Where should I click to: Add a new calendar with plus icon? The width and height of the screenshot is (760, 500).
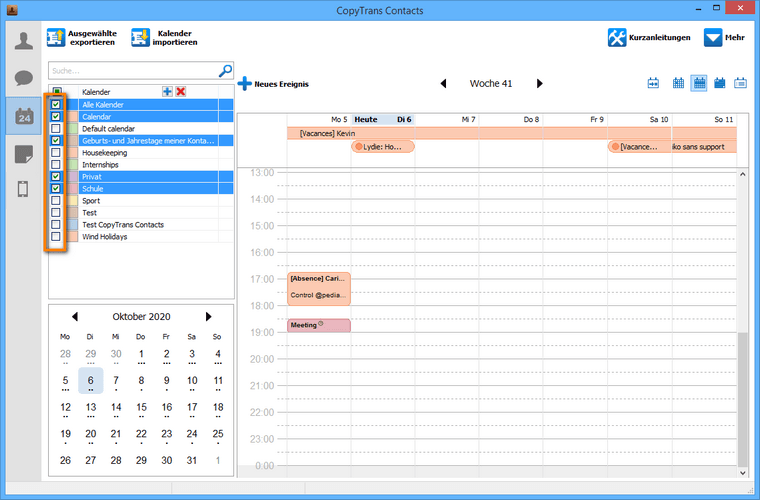(x=167, y=92)
